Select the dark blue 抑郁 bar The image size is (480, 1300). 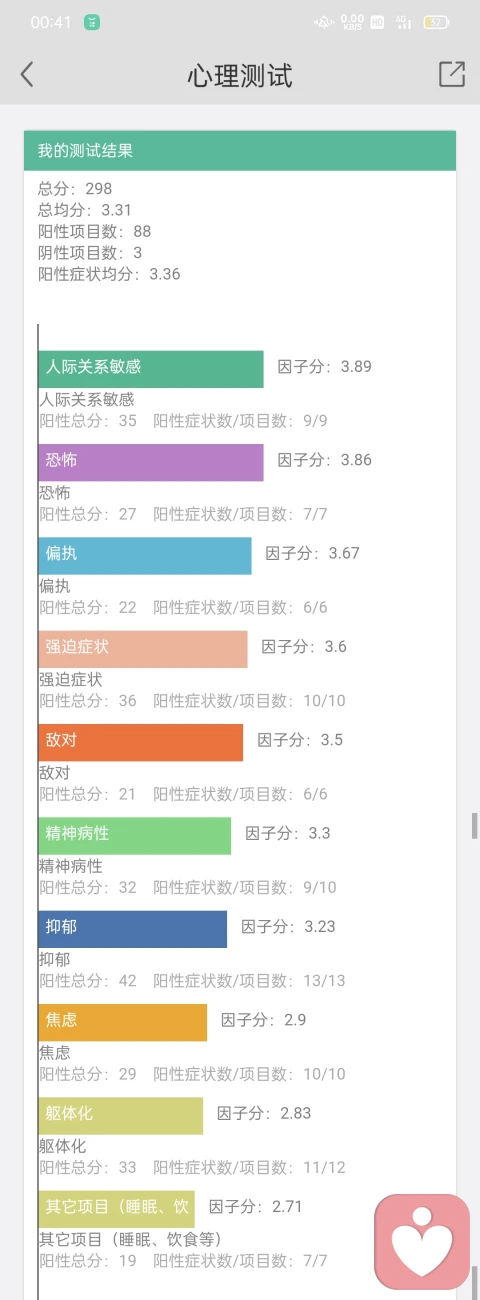point(133,929)
